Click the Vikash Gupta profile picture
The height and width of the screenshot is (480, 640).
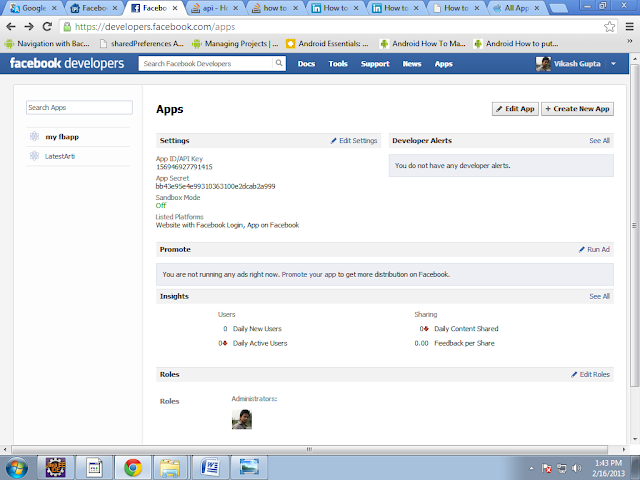[543, 64]
